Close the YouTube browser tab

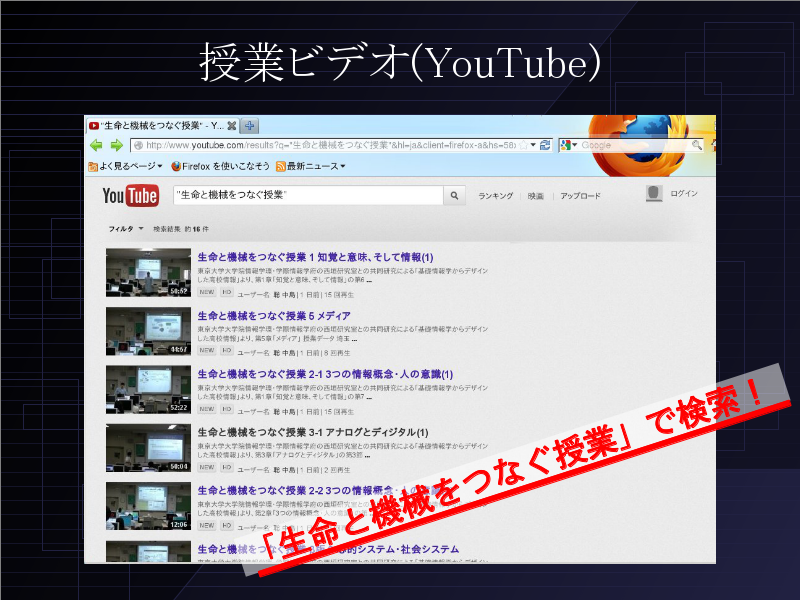pyautogui.click(x=232, y=126)
